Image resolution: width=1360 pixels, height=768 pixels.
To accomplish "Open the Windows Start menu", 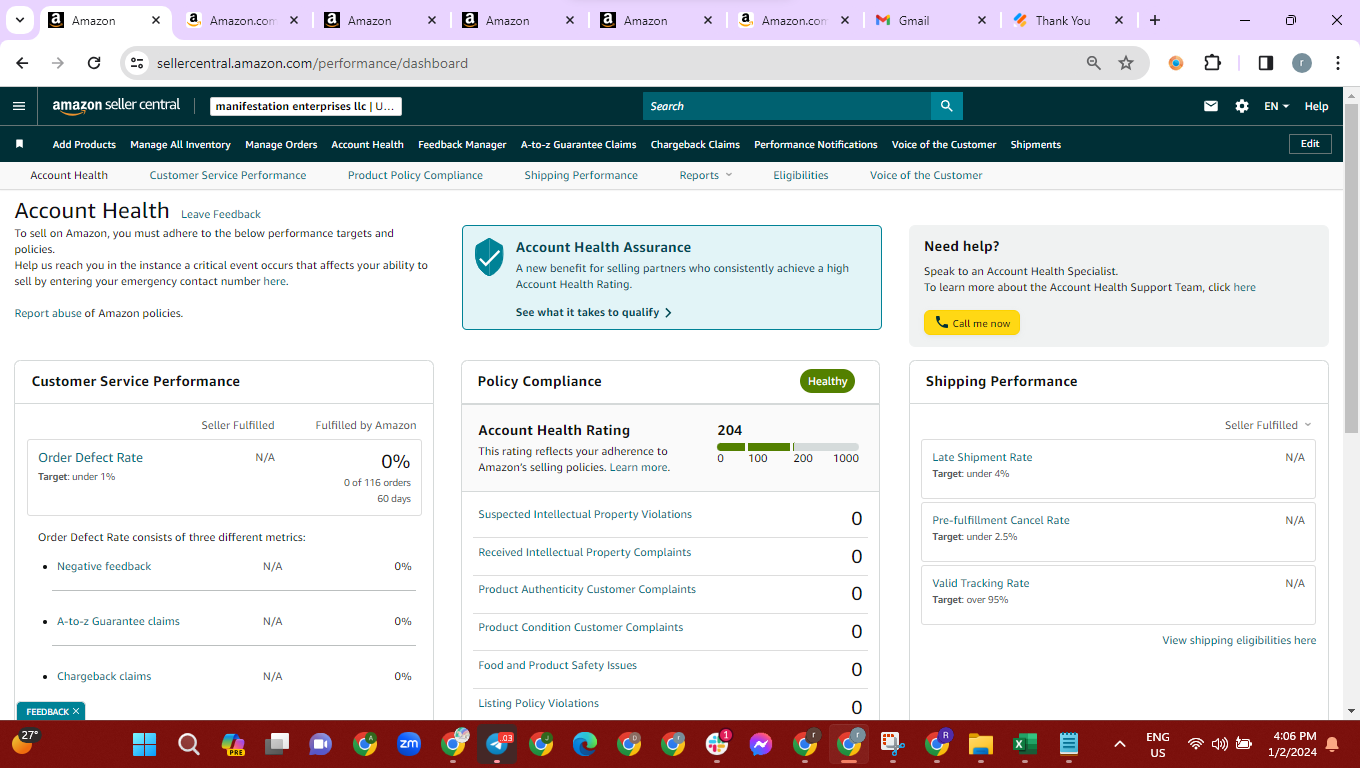I will coord(145,744).
